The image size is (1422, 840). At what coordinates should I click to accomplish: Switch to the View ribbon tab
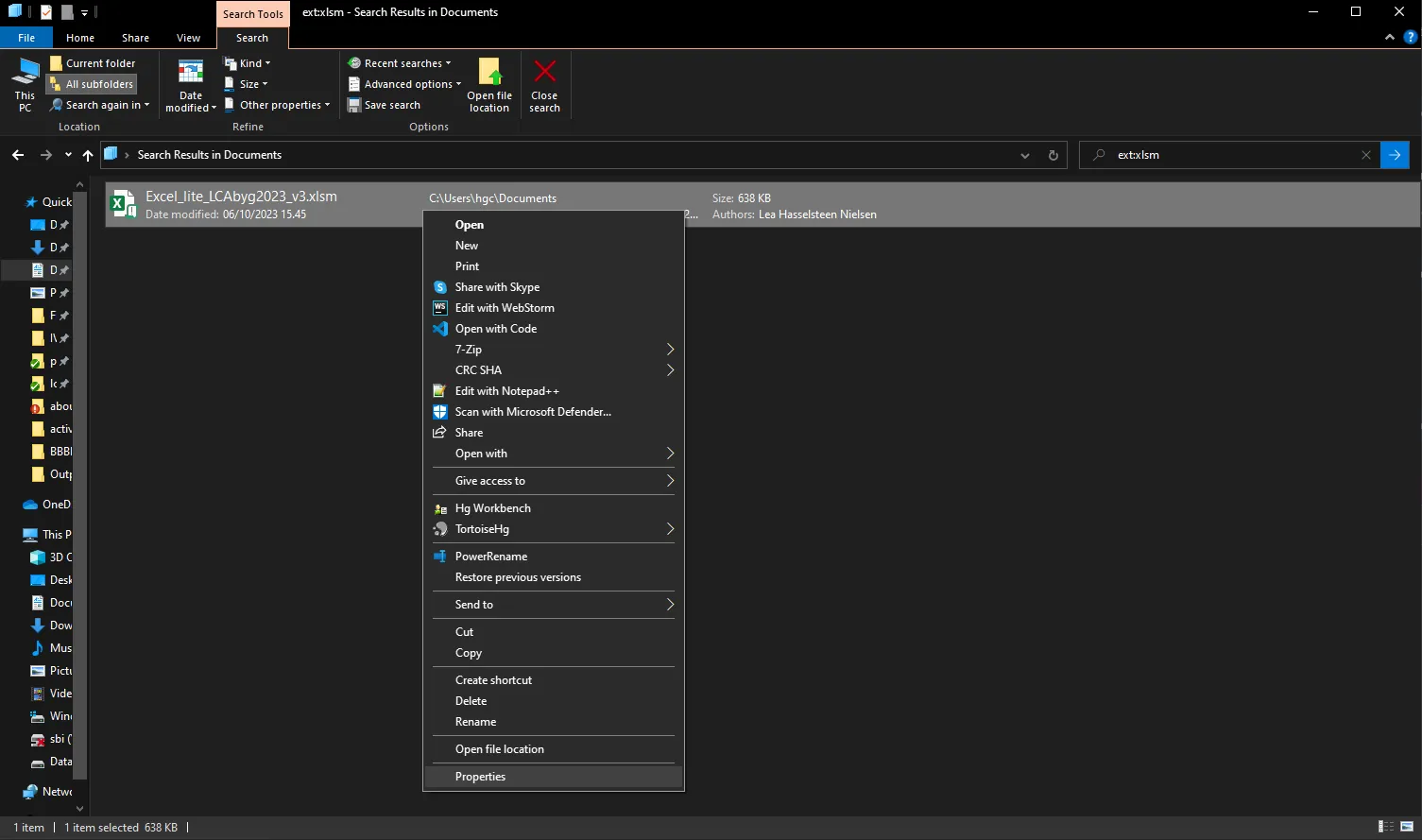point(189,38)
